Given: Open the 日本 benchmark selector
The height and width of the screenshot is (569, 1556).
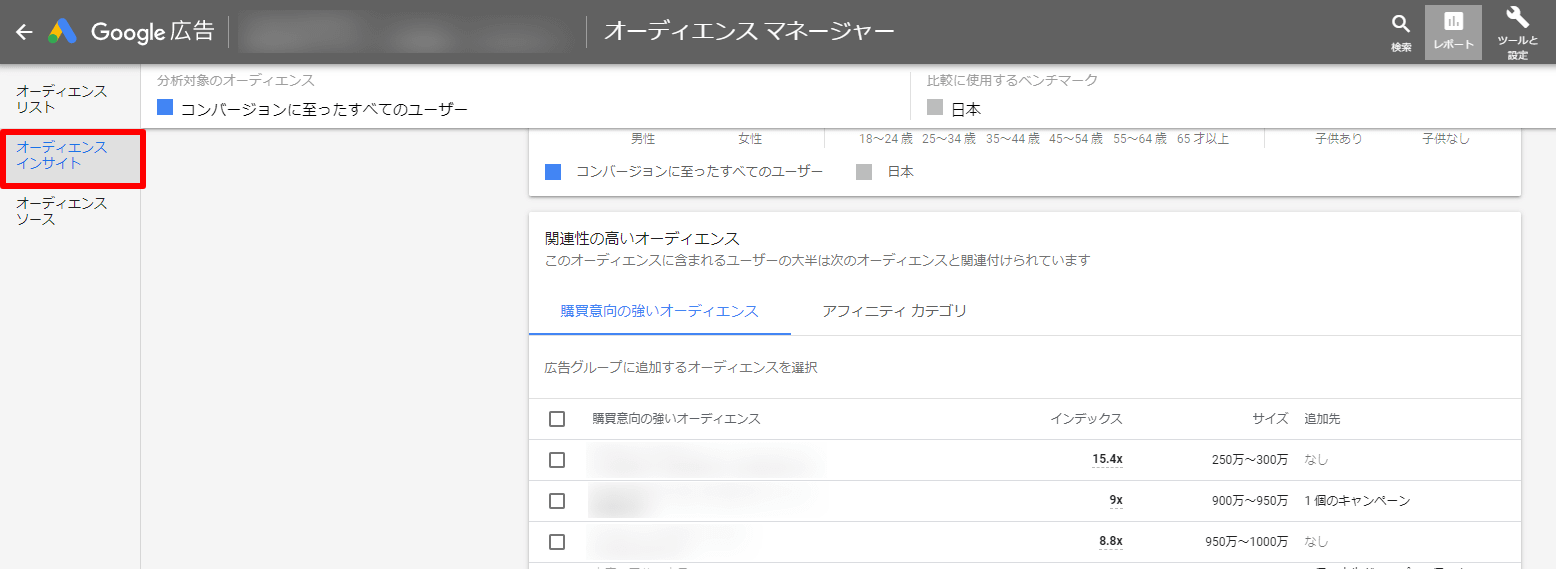Looking at the screenshot, I should [x=965, y=109].
